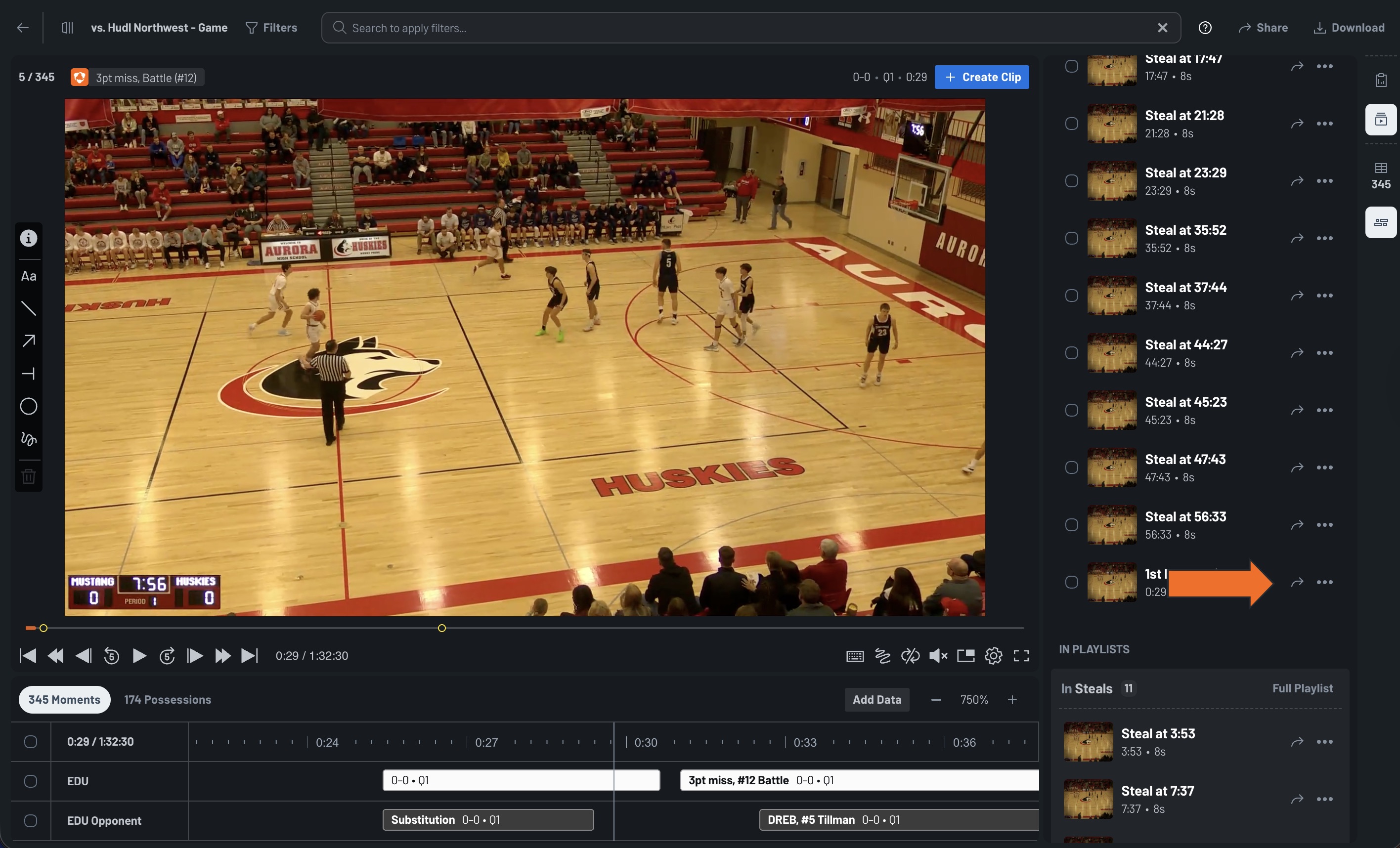This screenshot has height=848, width=1400.
Task: Select the freehand squiggle drawing tool
Action: click(28, 438)
